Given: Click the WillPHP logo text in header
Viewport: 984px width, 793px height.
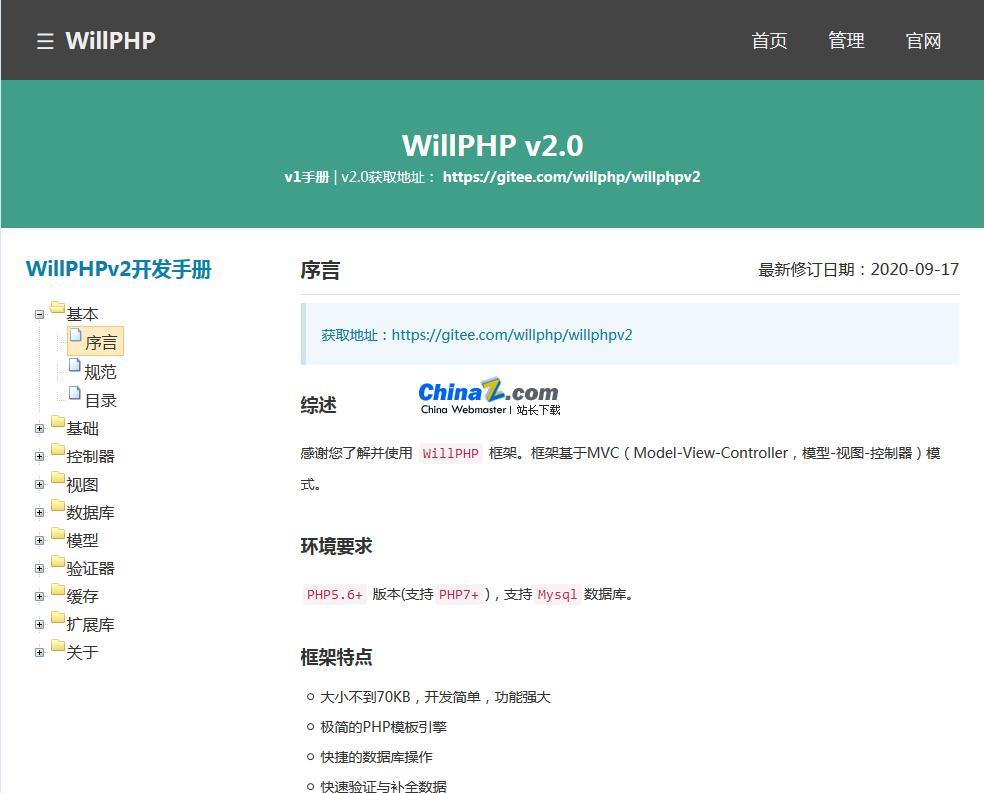Looking at the screenshot, I should tap(110, 41).
